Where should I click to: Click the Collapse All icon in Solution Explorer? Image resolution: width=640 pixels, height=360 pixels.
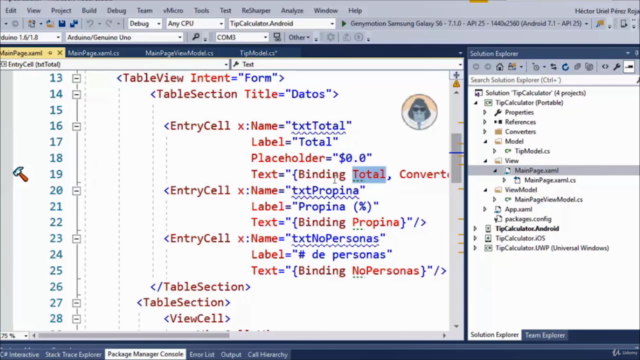(x=577, y=67)
